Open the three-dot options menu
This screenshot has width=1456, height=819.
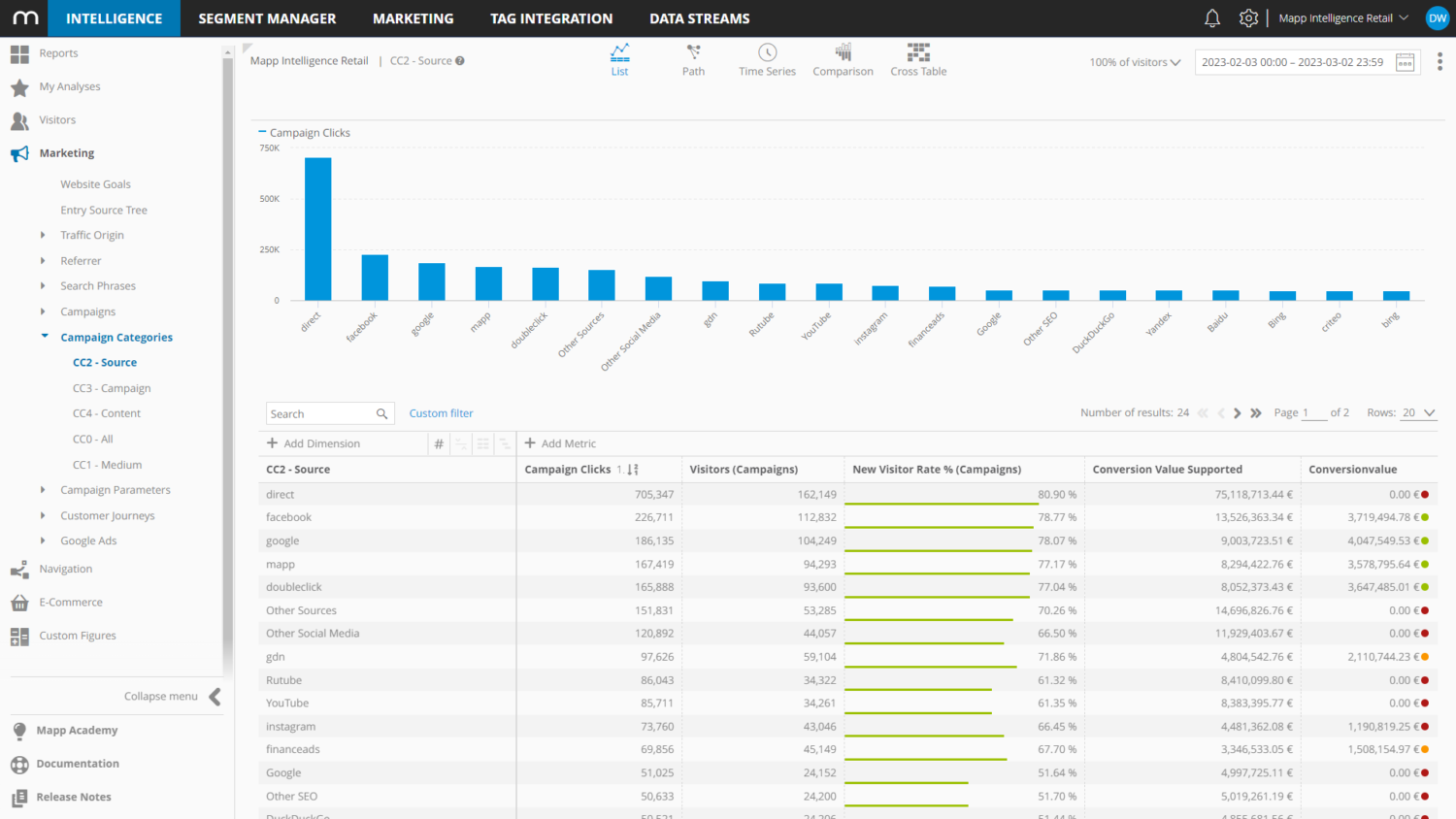pos(1439,62)
